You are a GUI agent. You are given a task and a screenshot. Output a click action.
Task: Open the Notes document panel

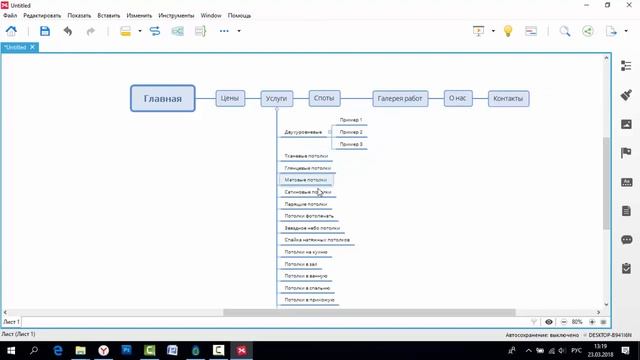[x=626, y=211]
